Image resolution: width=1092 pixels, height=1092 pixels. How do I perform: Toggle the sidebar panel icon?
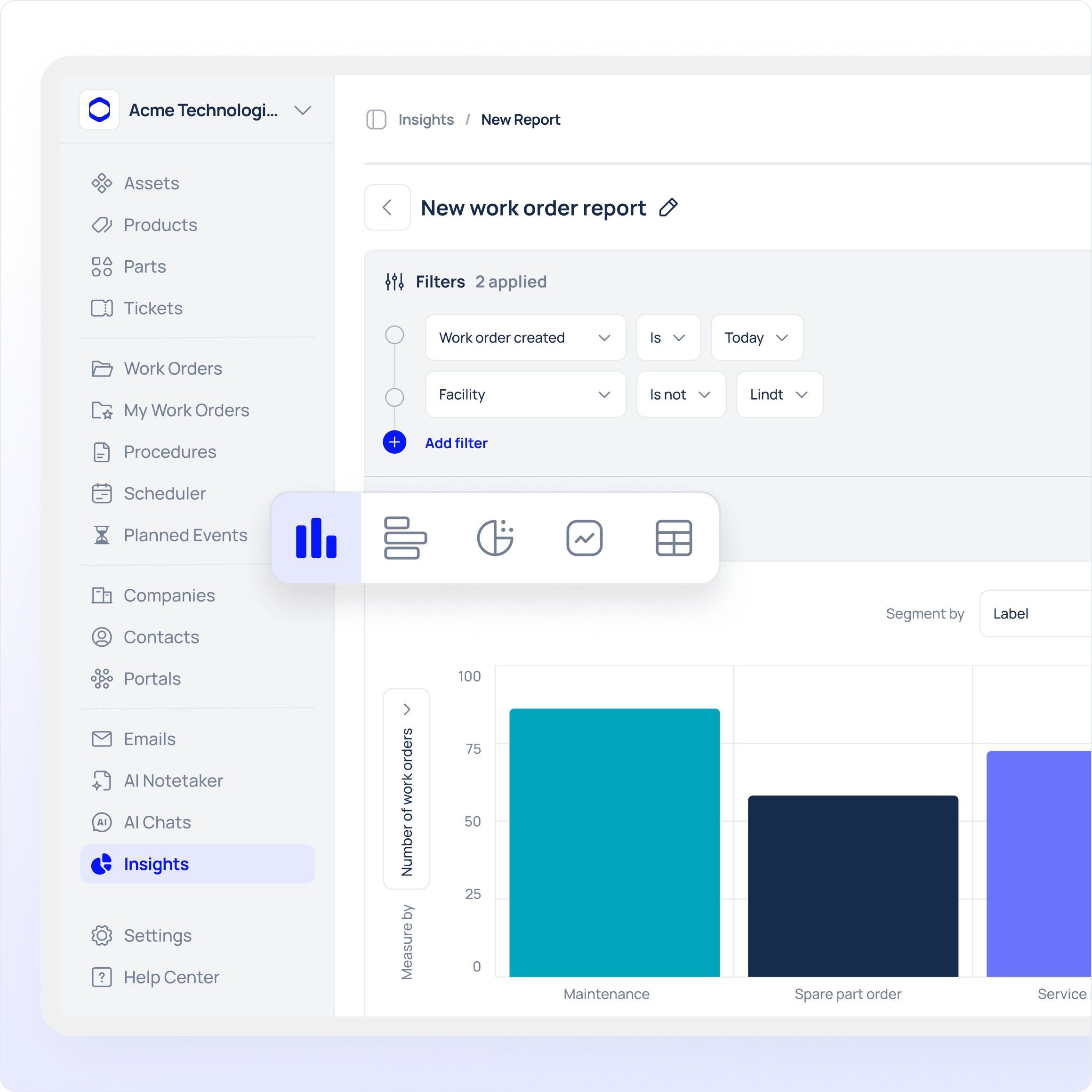[376, 120]
